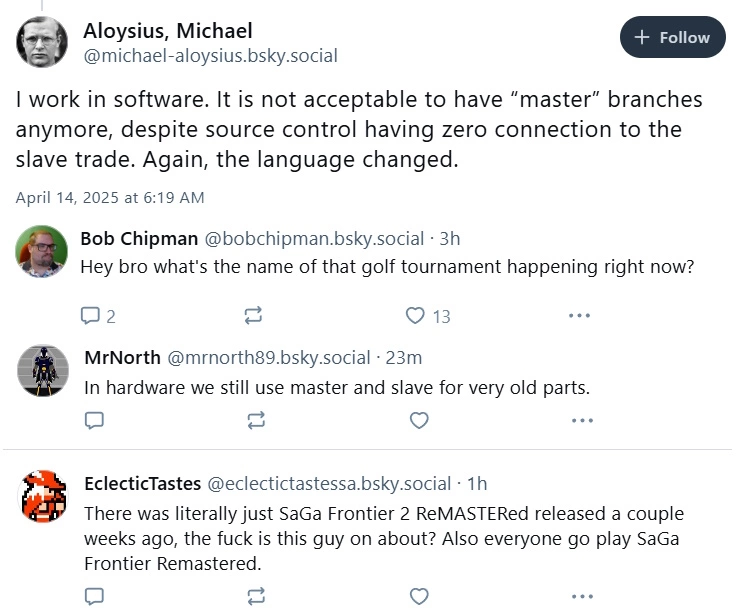Repost Bob Chipman's golf tournament reply
The height and width of the screenshot is (614, 740).
pyautogui.click(x=253, y=315)
